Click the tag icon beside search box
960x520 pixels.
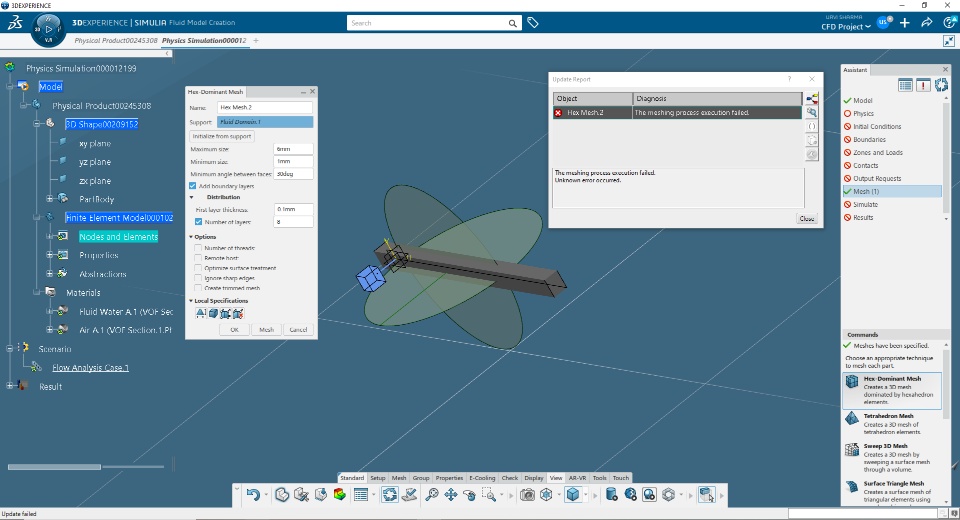[533, 22]
